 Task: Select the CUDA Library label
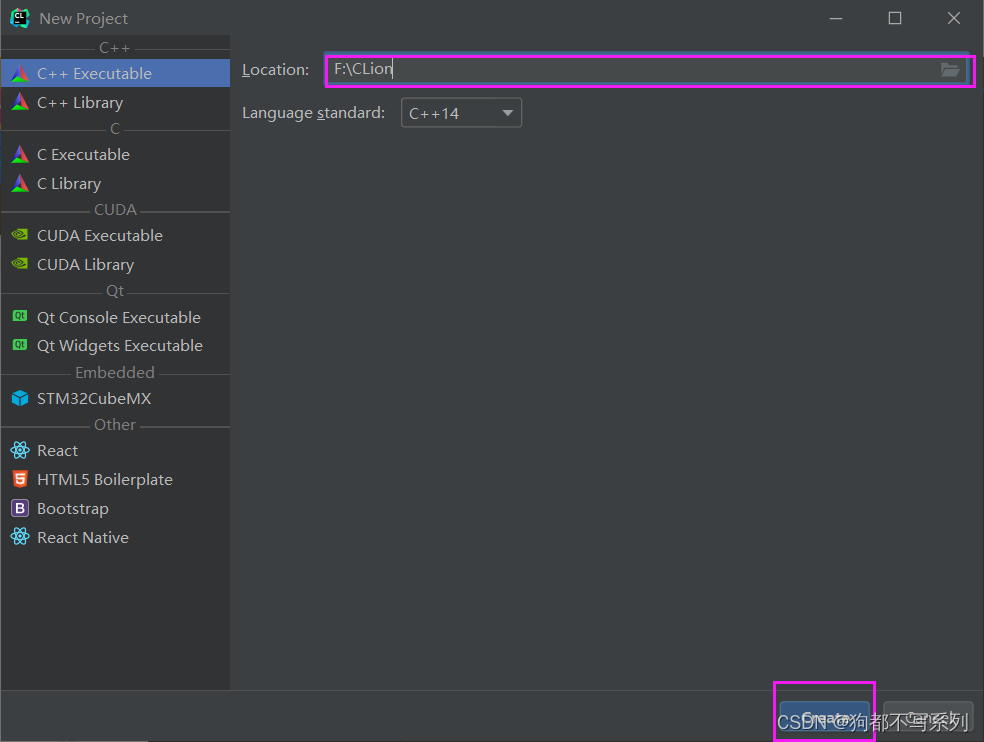pos(85,264)
